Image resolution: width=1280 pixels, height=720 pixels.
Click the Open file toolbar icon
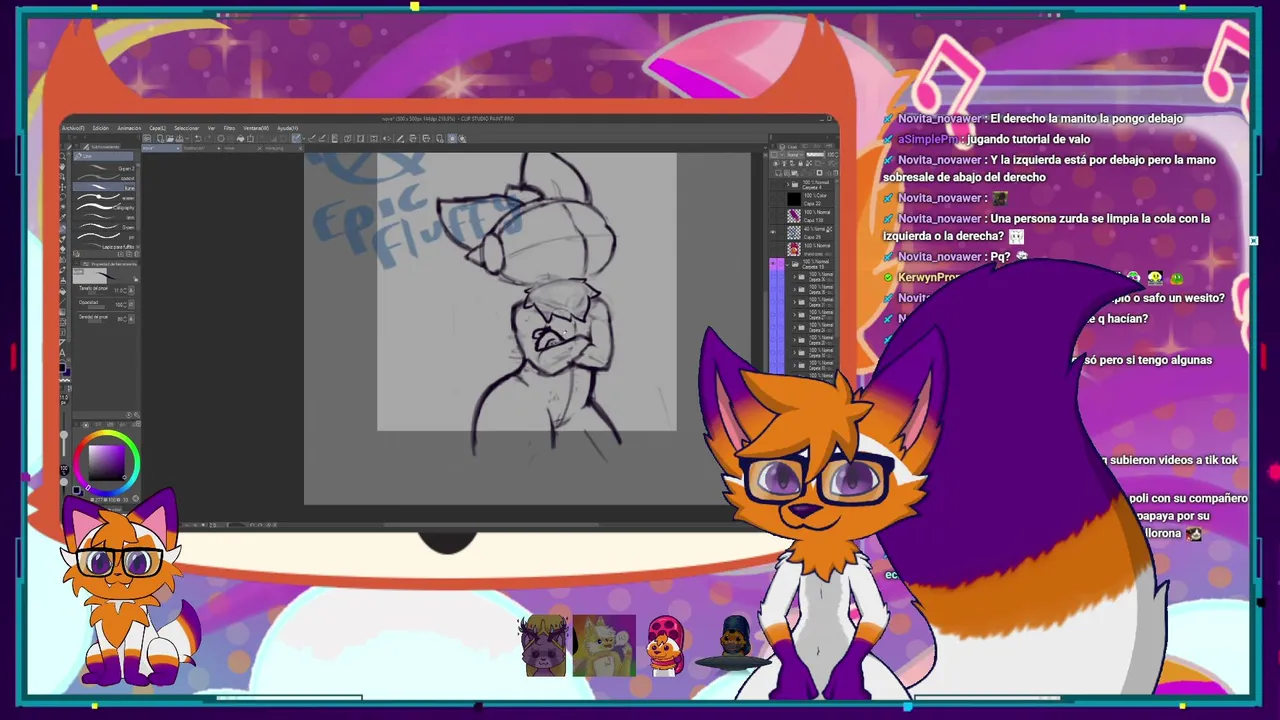click(169, 139)
